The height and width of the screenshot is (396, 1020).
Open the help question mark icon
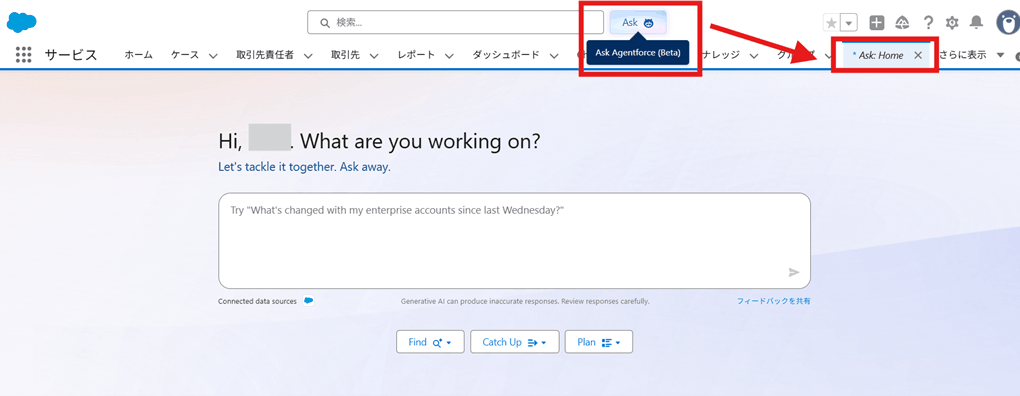(x=928, y=23)
